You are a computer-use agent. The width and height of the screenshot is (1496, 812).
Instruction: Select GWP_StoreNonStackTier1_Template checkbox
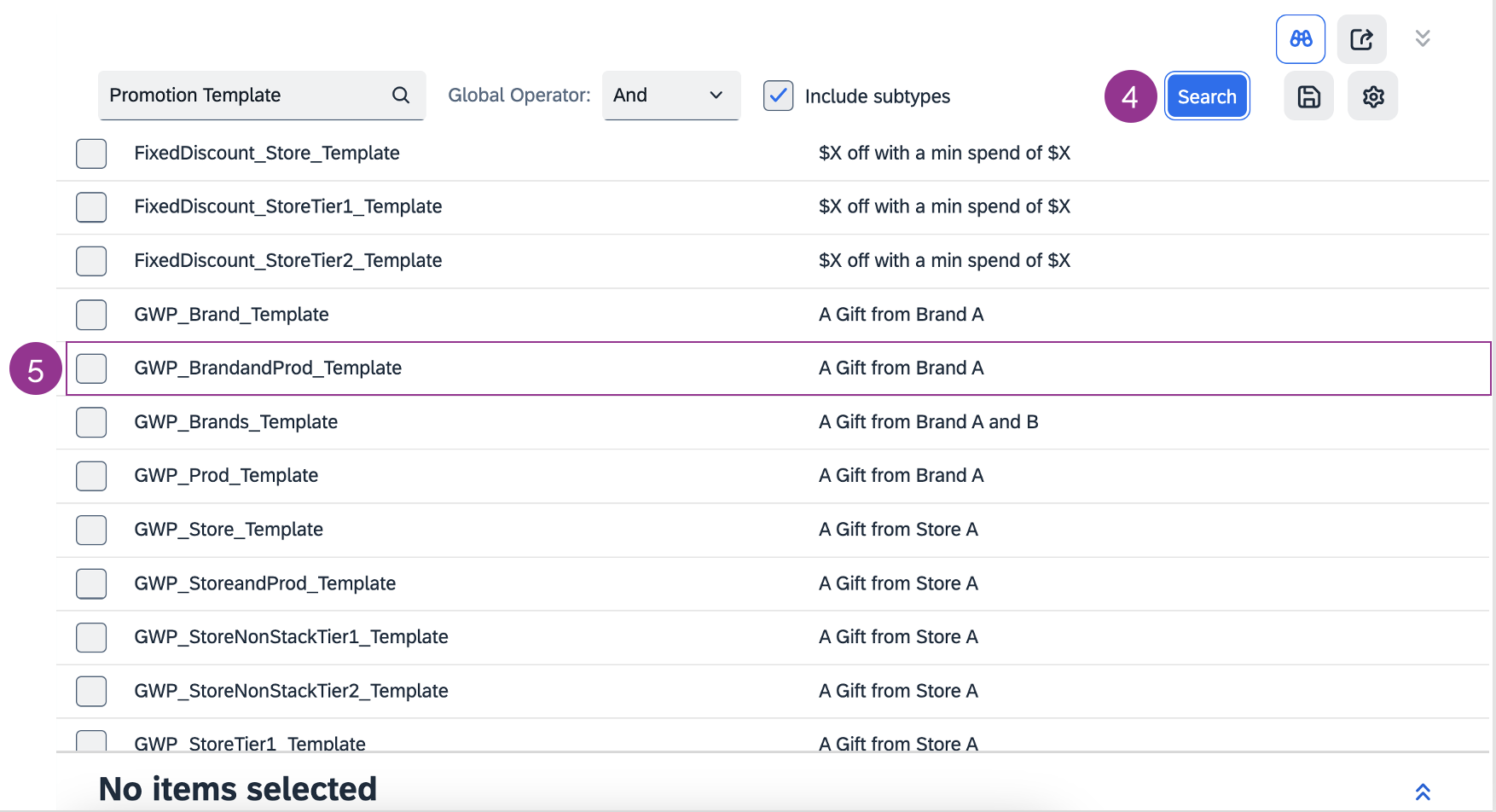pyautogui.click(x=91, y=637)
